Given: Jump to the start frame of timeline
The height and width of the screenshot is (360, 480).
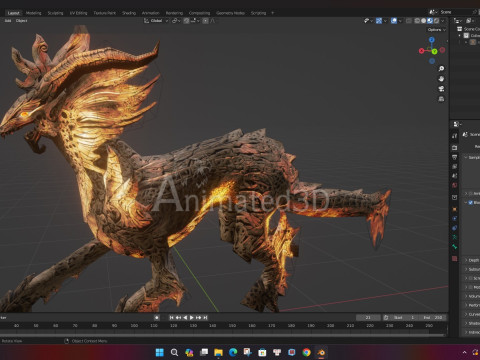Looking at the screenshot, I should click(x=172, y=318).
